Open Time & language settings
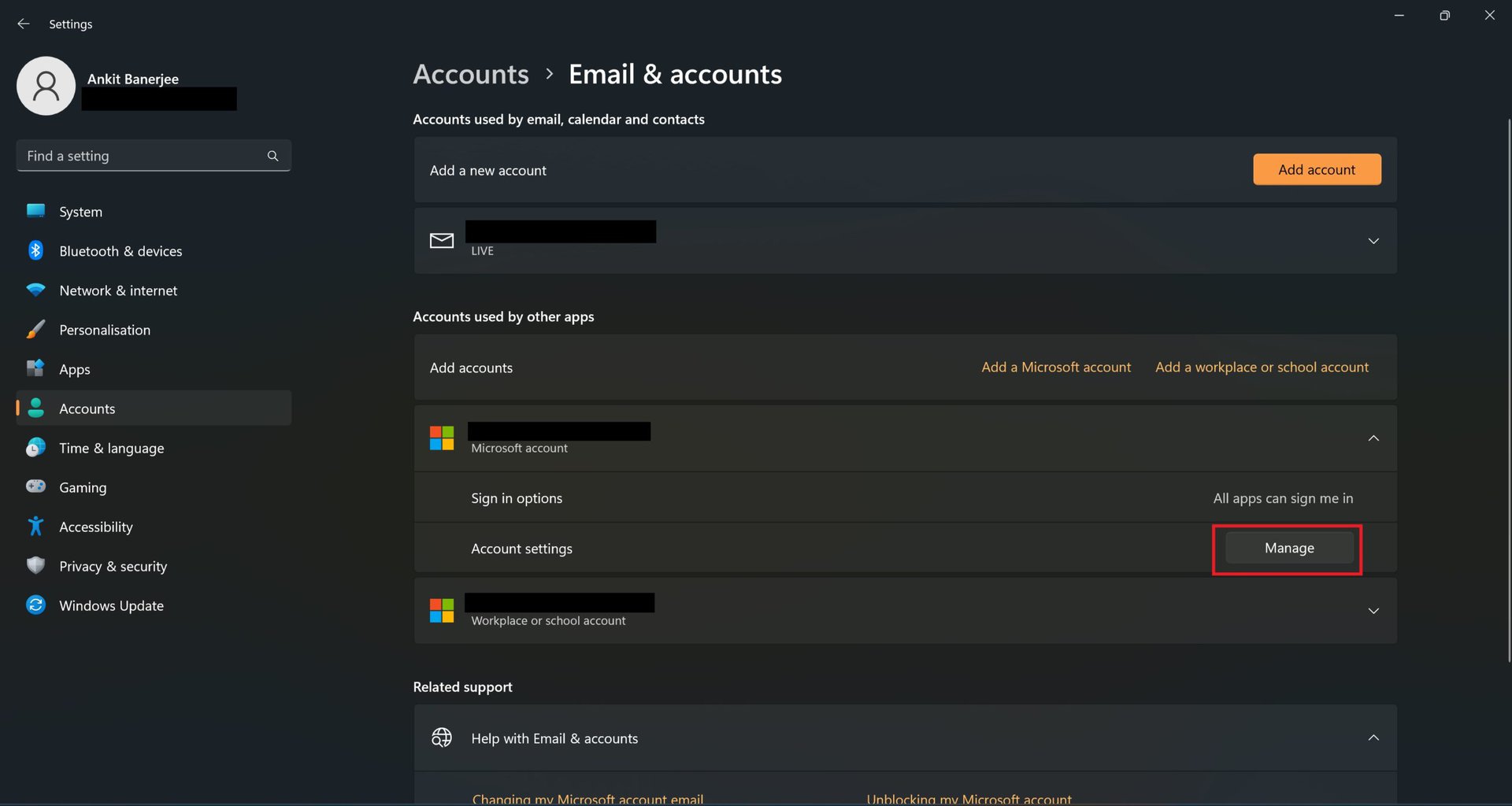Image resolution: width=1512 pixels, height=806 pixels. pos(111,448)
